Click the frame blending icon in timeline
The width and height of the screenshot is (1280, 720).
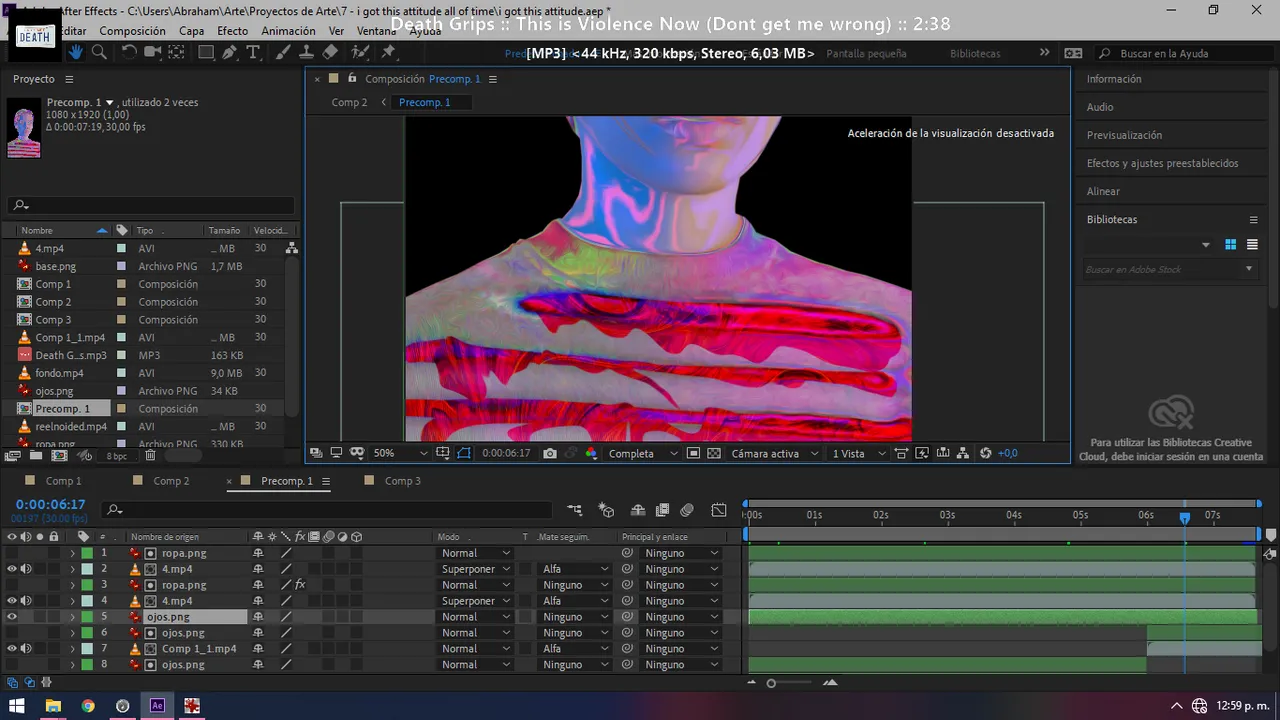pyautogui.click(x=662, y=510)
